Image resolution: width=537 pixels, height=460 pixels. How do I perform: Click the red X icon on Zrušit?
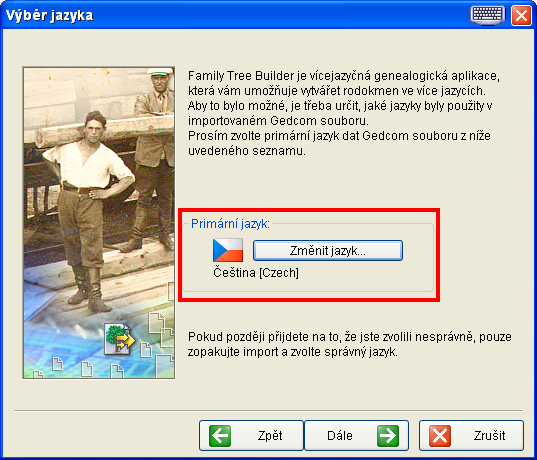[x=440, y=436]
